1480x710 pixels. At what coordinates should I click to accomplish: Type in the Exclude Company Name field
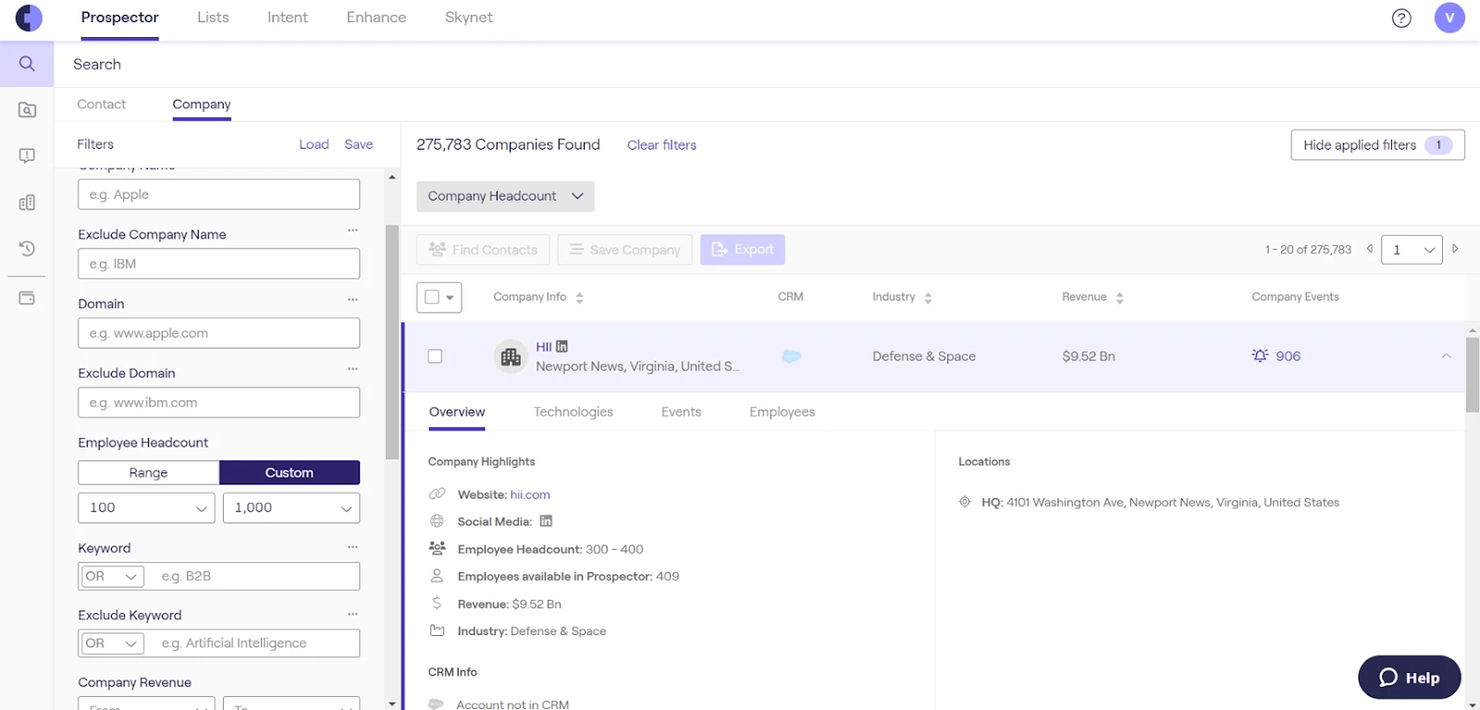click(x=218, y=263)
